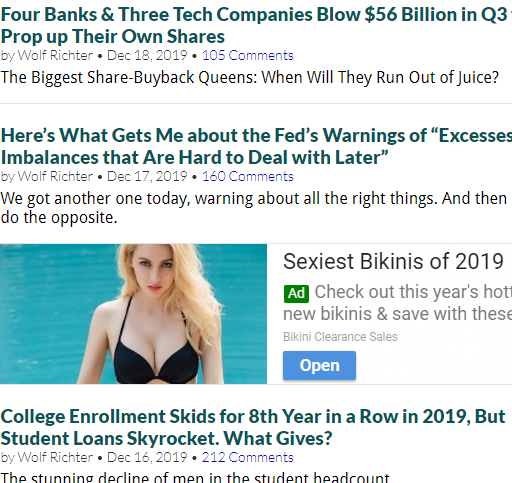Click 'Student Loans Skyrocket. What Gives?' headline line
Viewport: 512px width, 483px height.
click(166, 438)
